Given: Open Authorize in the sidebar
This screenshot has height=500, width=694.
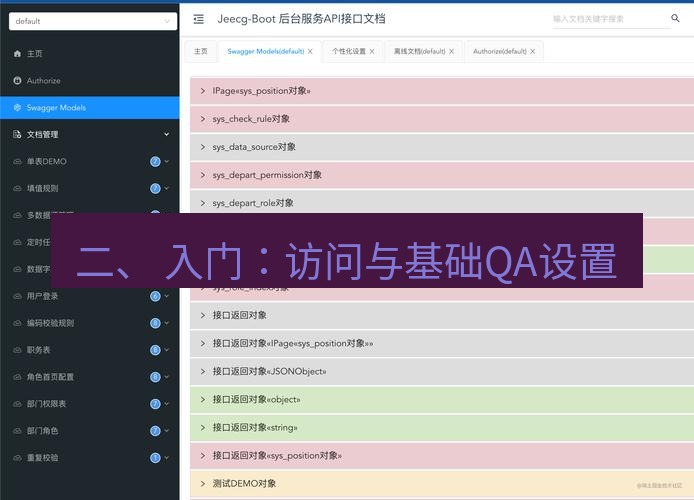Looking at the screenshot, I should click(x=90, y=81).
